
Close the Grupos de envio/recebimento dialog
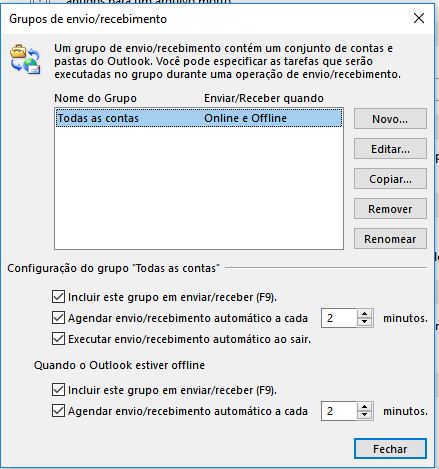point(419,18)
